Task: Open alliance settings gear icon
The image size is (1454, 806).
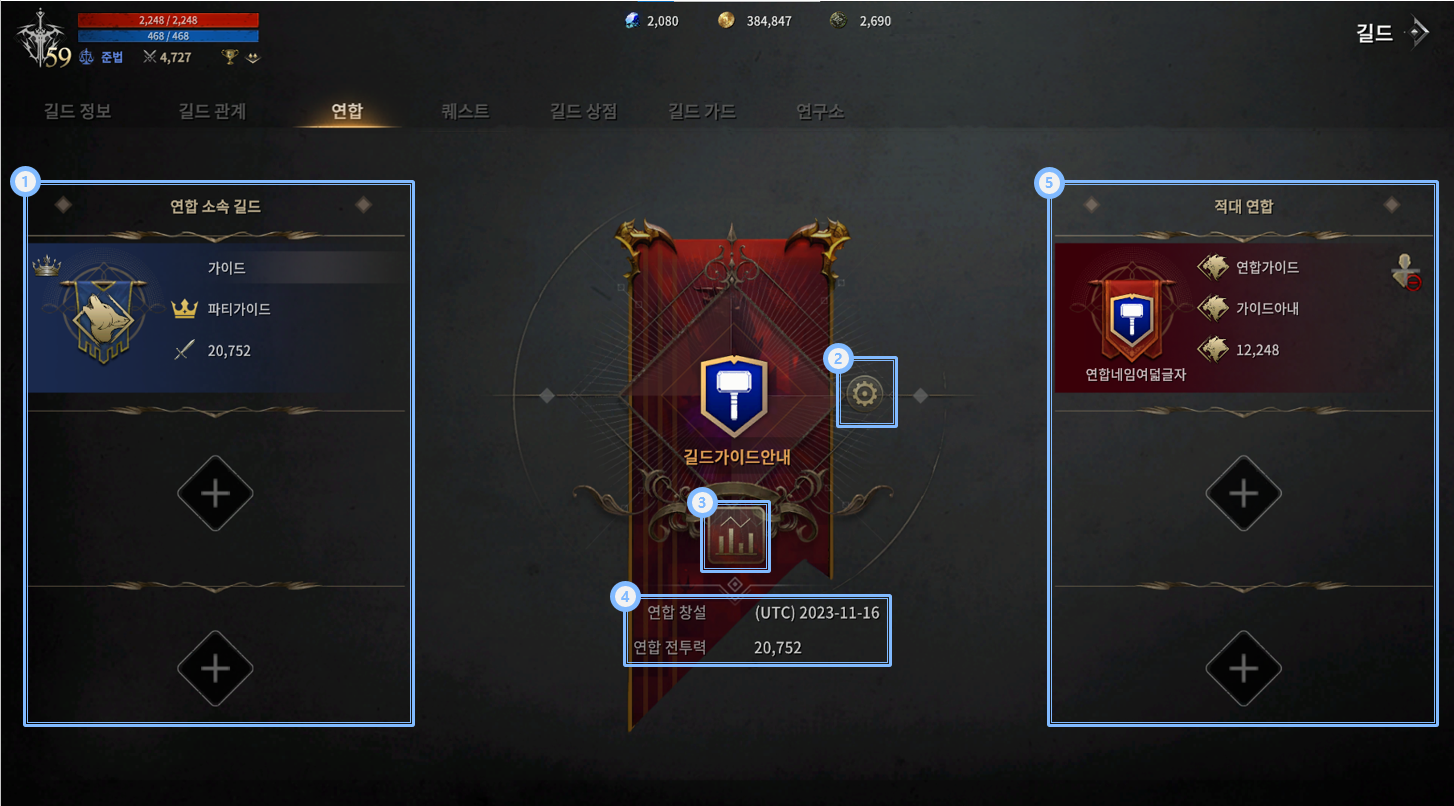Action: pos(863,393)
